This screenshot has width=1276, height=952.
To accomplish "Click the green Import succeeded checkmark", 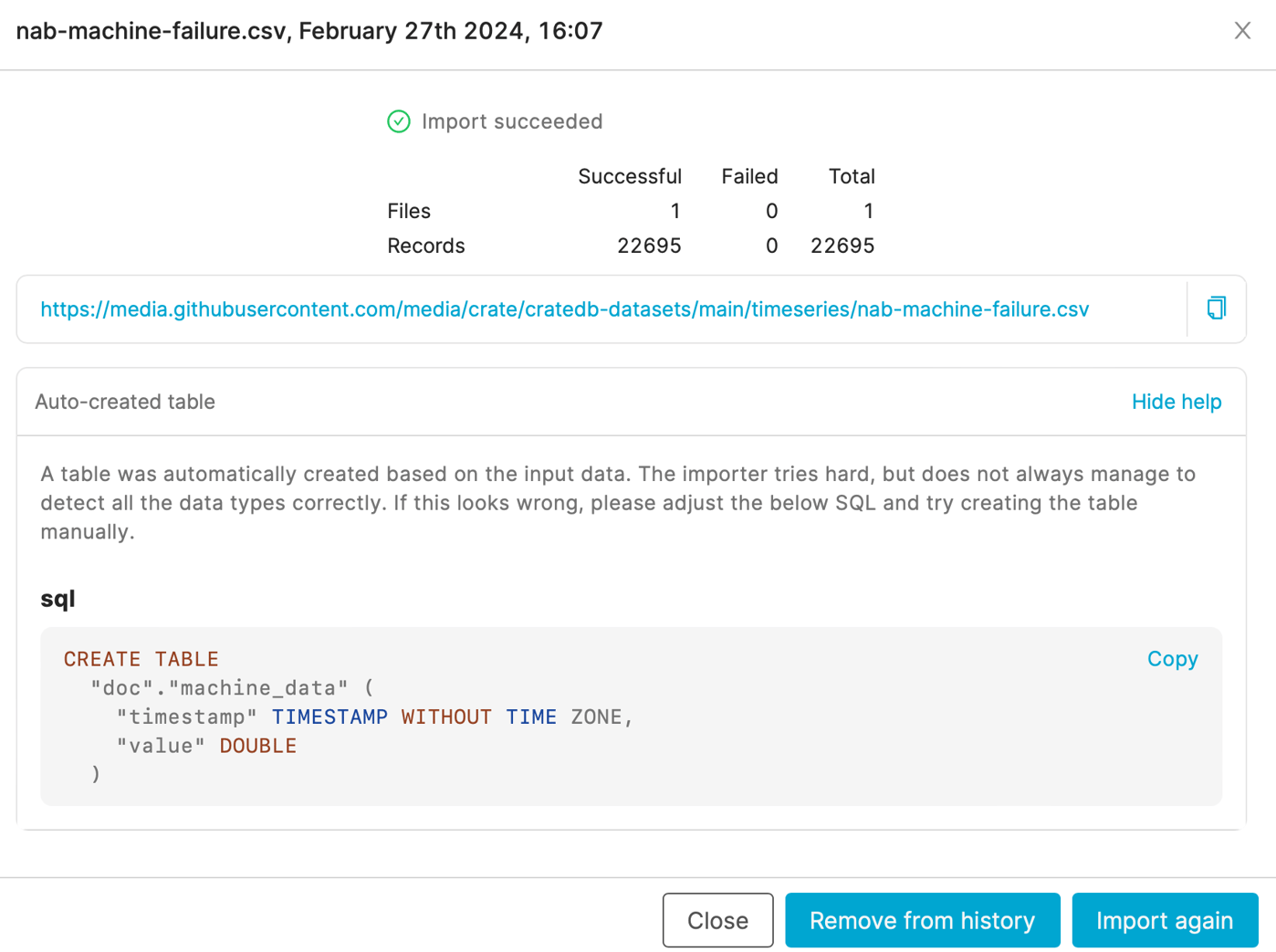I will 399,120.
